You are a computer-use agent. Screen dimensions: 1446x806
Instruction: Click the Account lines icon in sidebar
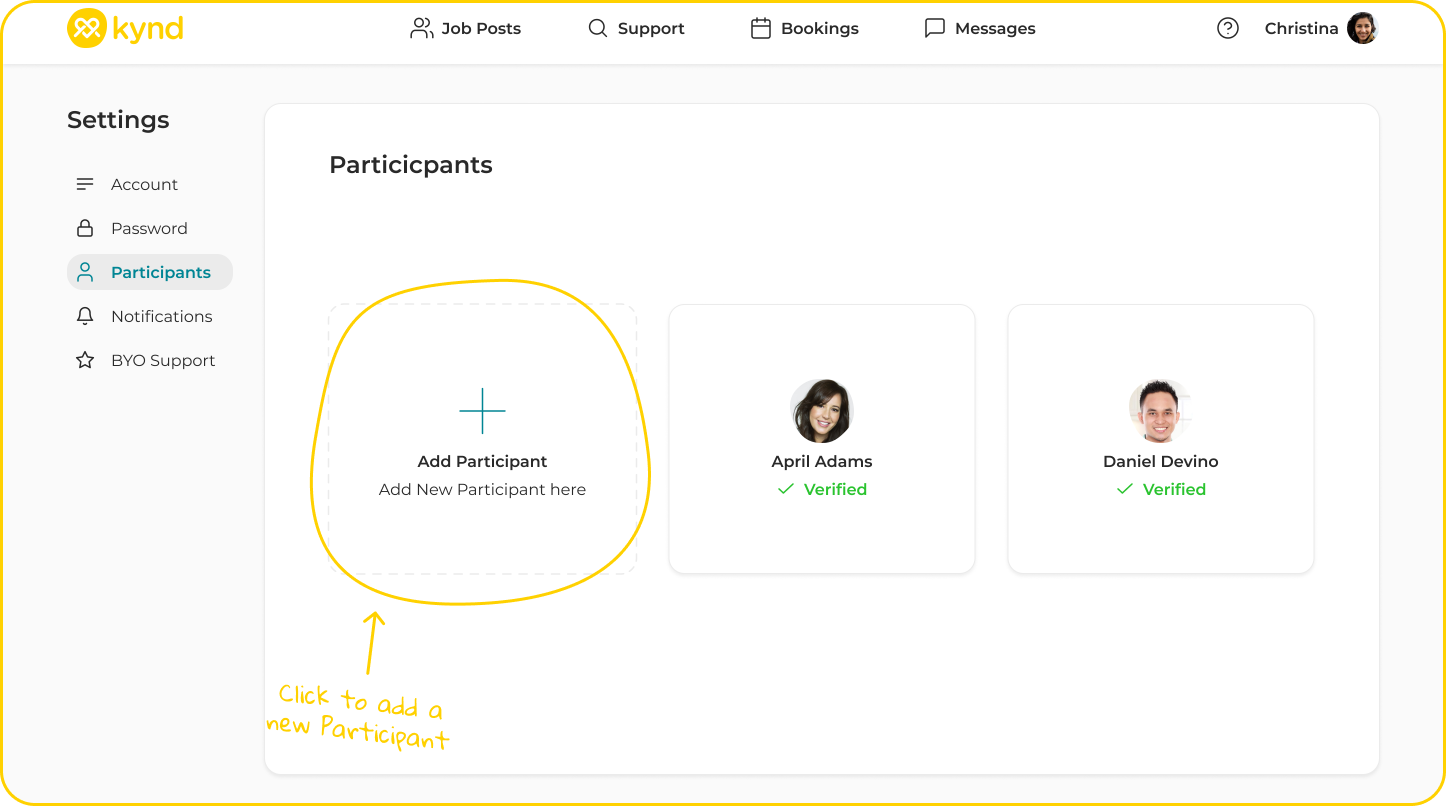85,185
